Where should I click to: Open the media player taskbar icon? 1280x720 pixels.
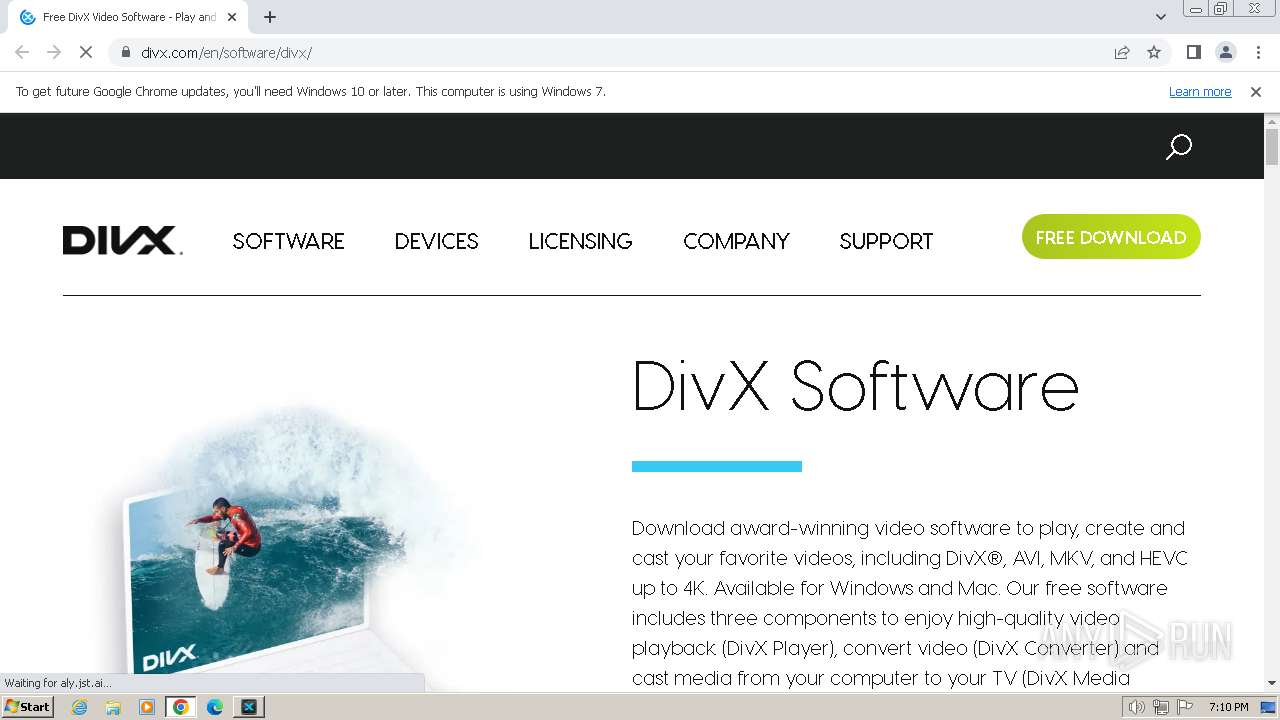147,707
